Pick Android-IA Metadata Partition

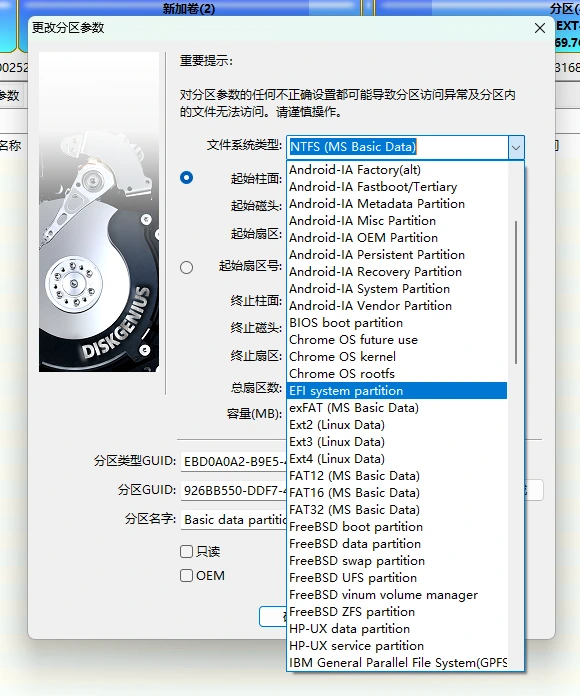coord(397,204)
